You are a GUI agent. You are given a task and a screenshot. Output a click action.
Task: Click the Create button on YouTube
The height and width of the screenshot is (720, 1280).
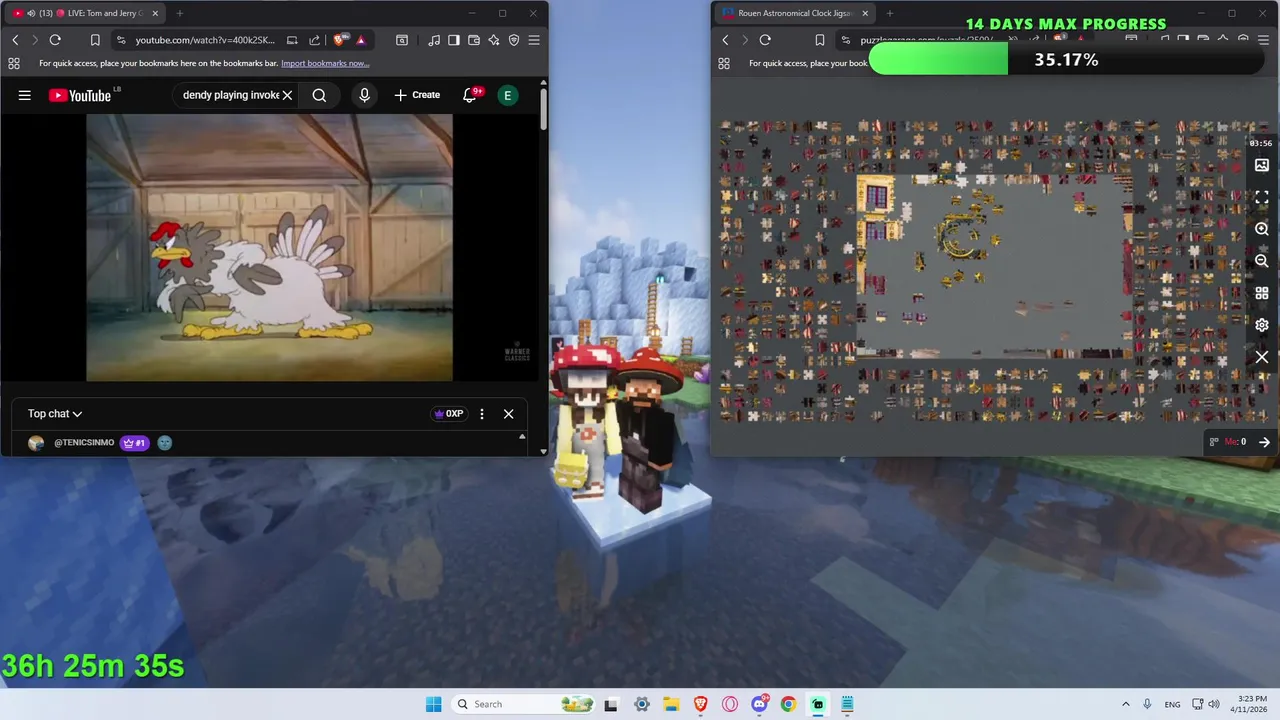417,95
